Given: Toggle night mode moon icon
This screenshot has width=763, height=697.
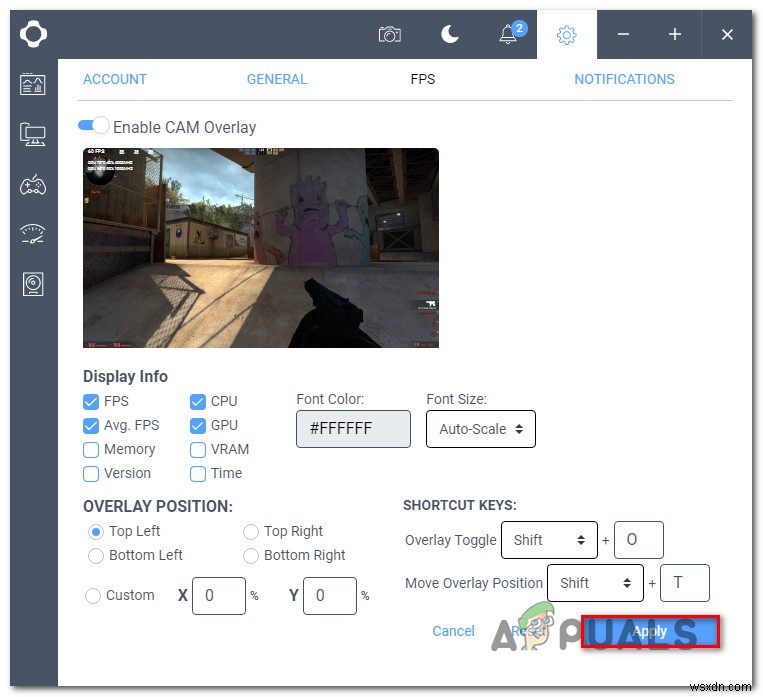Looking at the screenshot, I should click(449, 34).
